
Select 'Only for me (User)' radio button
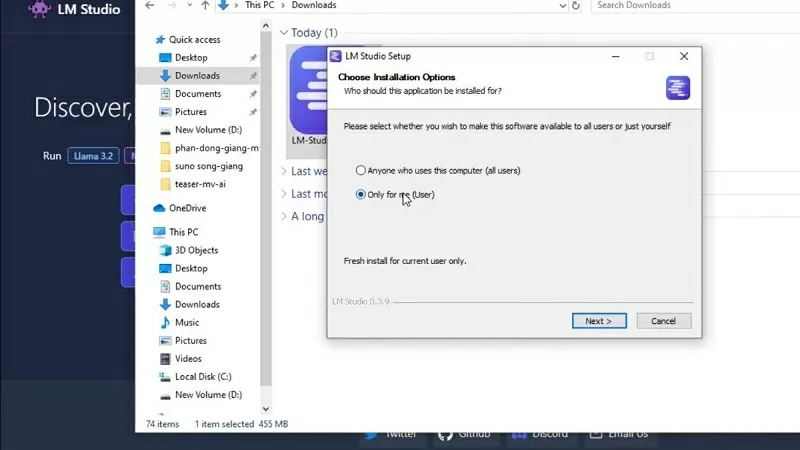360,194
